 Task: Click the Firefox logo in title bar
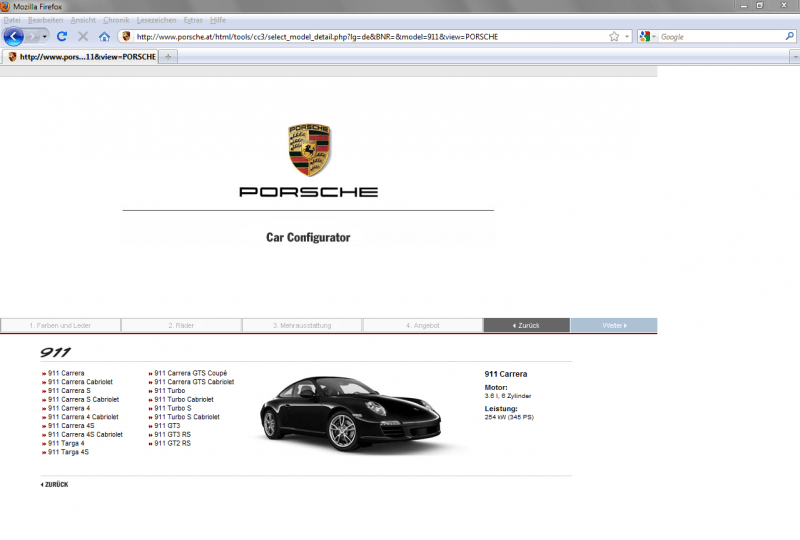click(x=5, y=6)
